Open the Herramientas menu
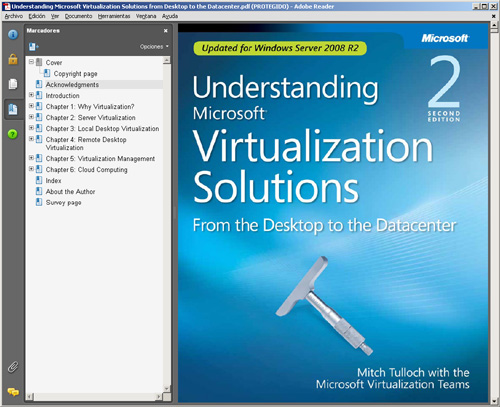This screenshot has width=500, height=407. (114, 16)
